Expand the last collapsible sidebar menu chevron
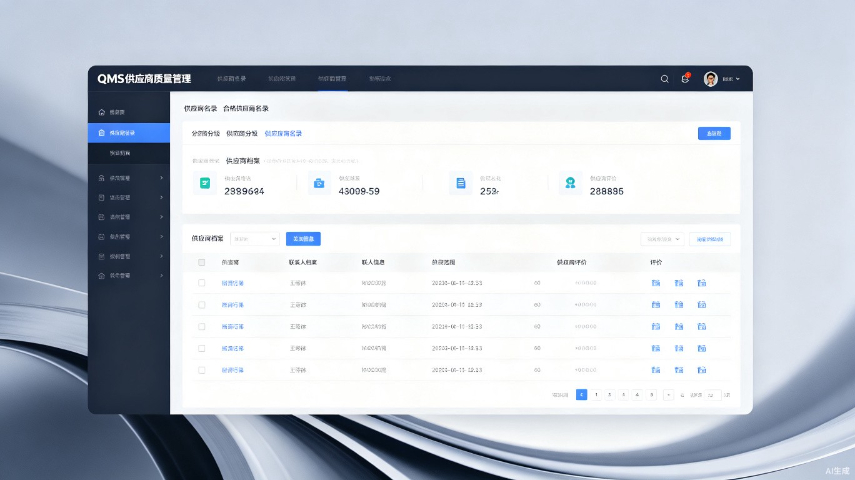855x480 pixels. click(x=161, y=275)
